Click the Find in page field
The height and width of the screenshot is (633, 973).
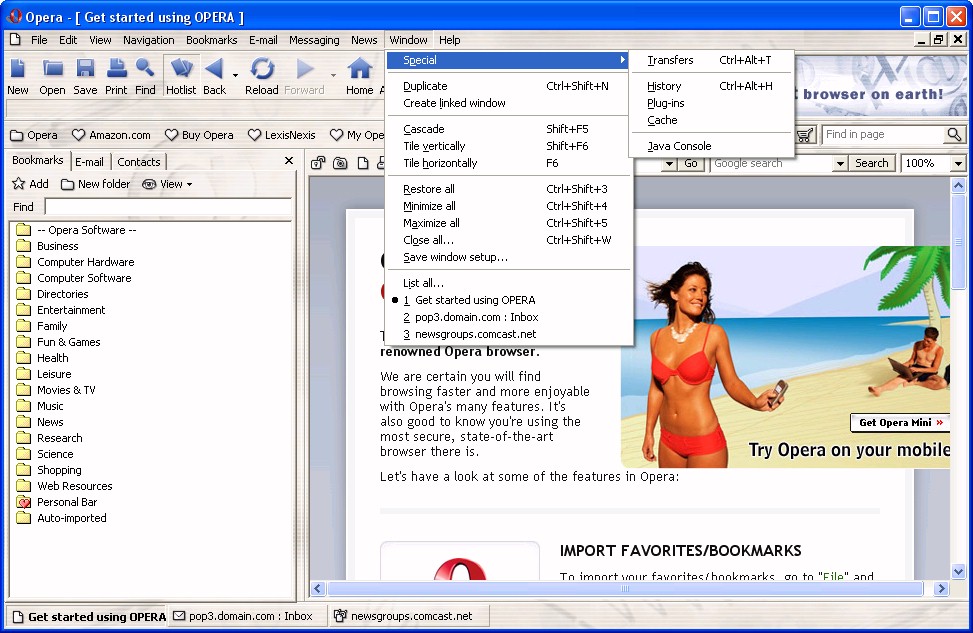(x=883, y=134)
